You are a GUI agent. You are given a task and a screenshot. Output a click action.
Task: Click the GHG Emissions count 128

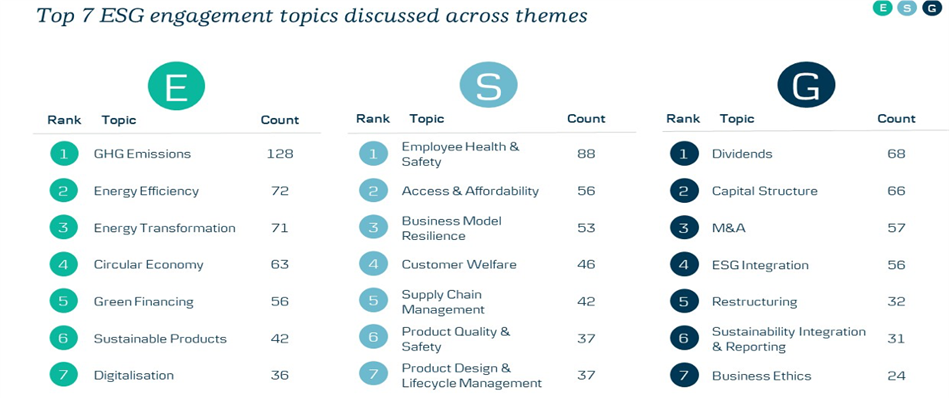[x=280, y=154]
